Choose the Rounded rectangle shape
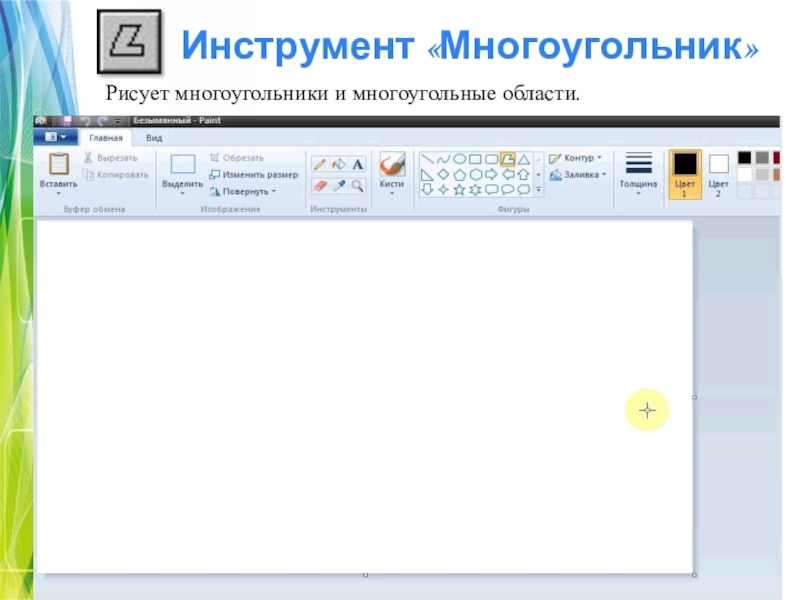Screen dimensions: 800x600 pyautogui.click(x=491, y=159)
